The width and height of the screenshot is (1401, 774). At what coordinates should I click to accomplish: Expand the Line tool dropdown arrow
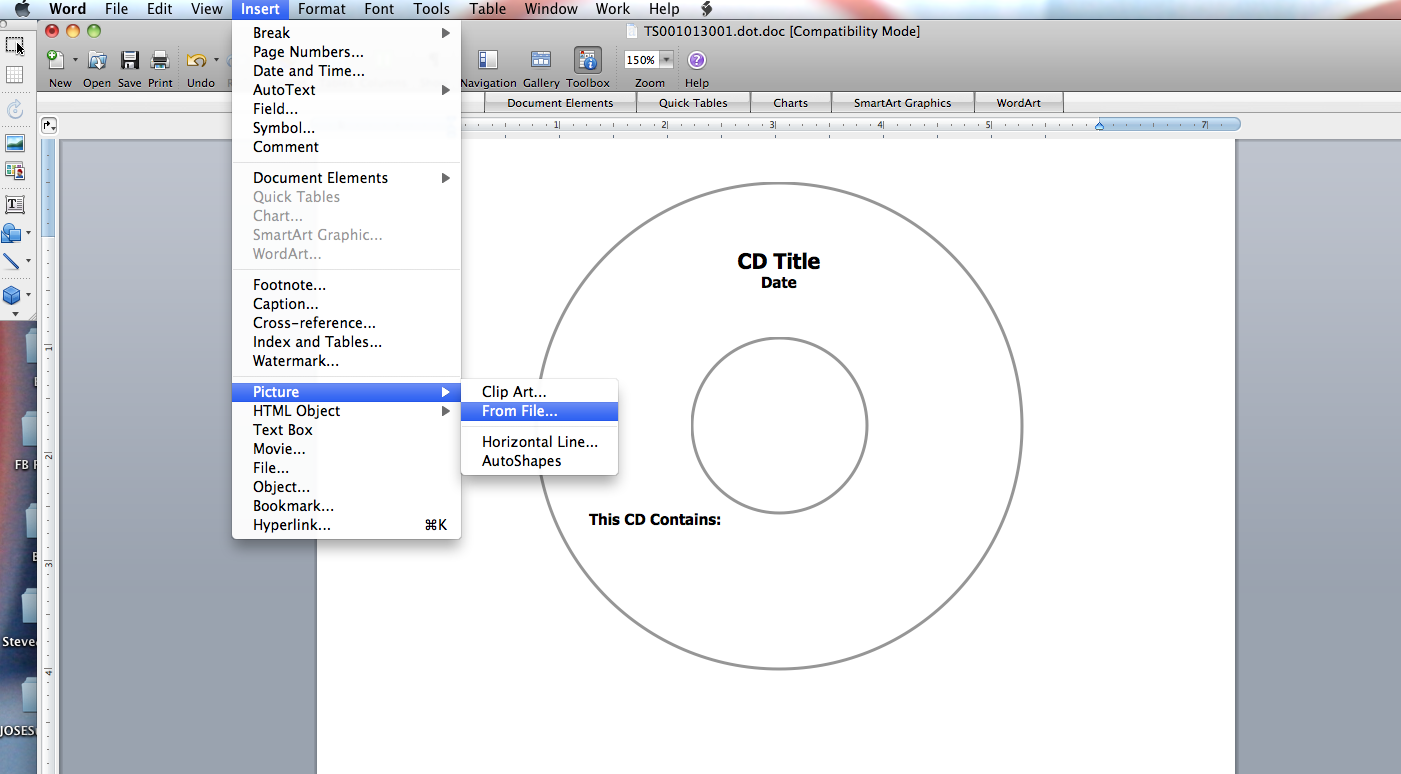28,261
